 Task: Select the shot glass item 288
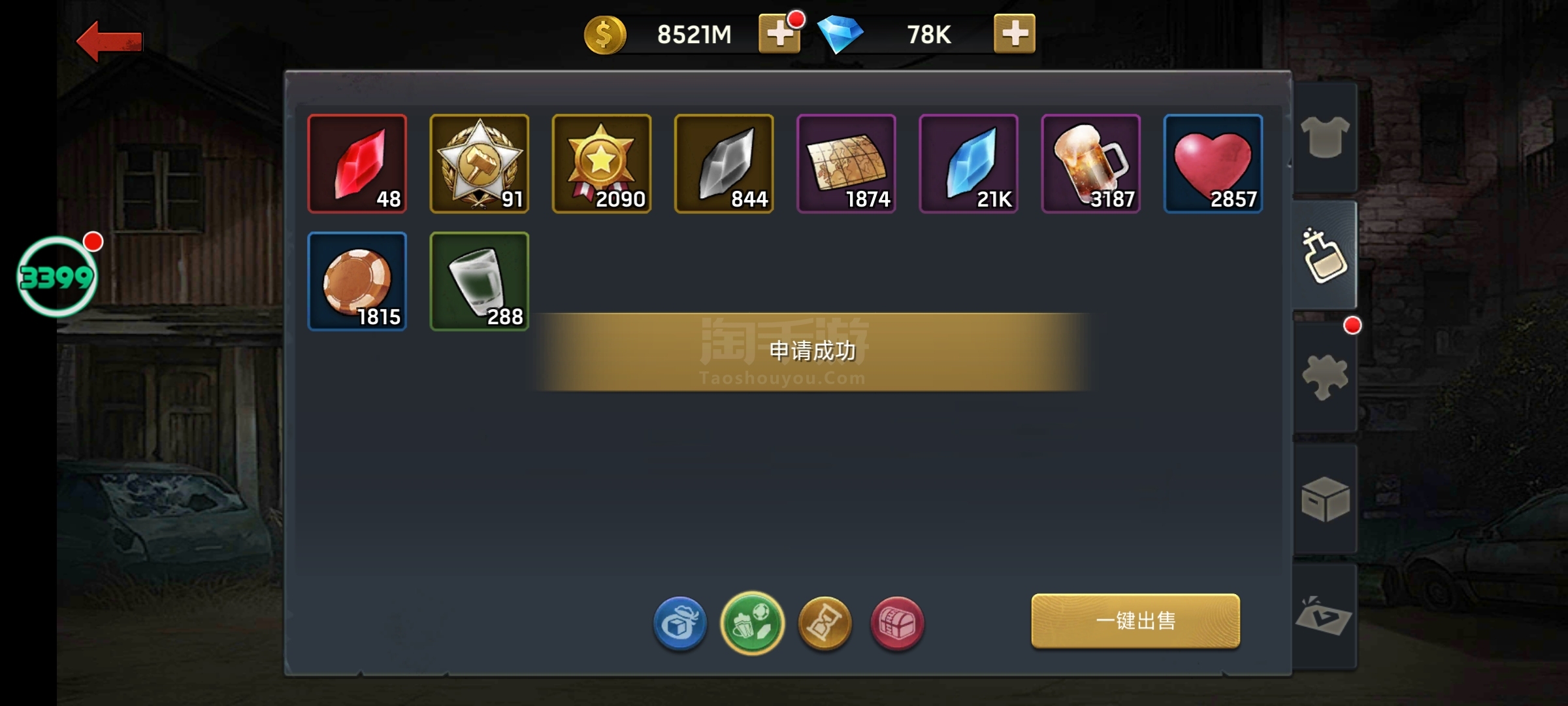(480, 281)
